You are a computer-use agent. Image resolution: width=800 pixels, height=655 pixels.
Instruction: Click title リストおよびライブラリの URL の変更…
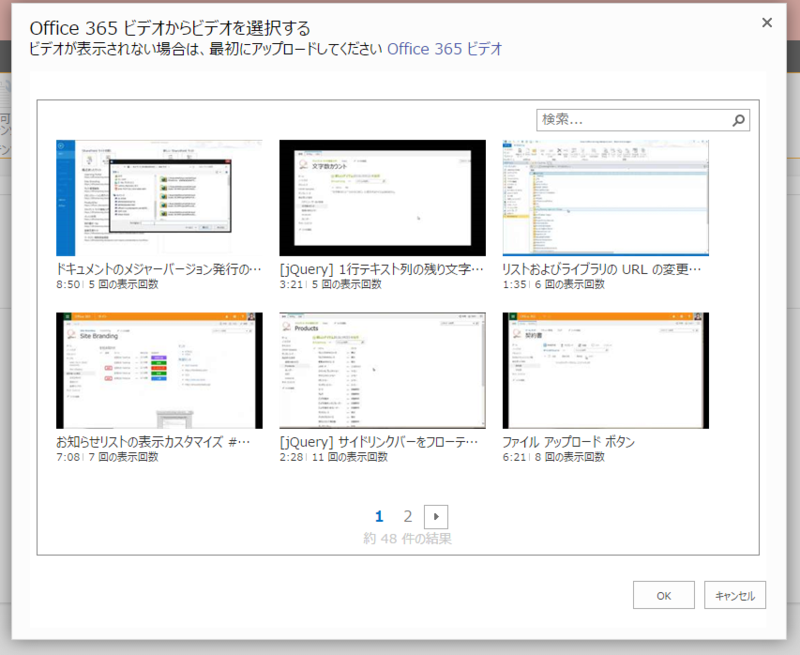(x=602, y=269)
